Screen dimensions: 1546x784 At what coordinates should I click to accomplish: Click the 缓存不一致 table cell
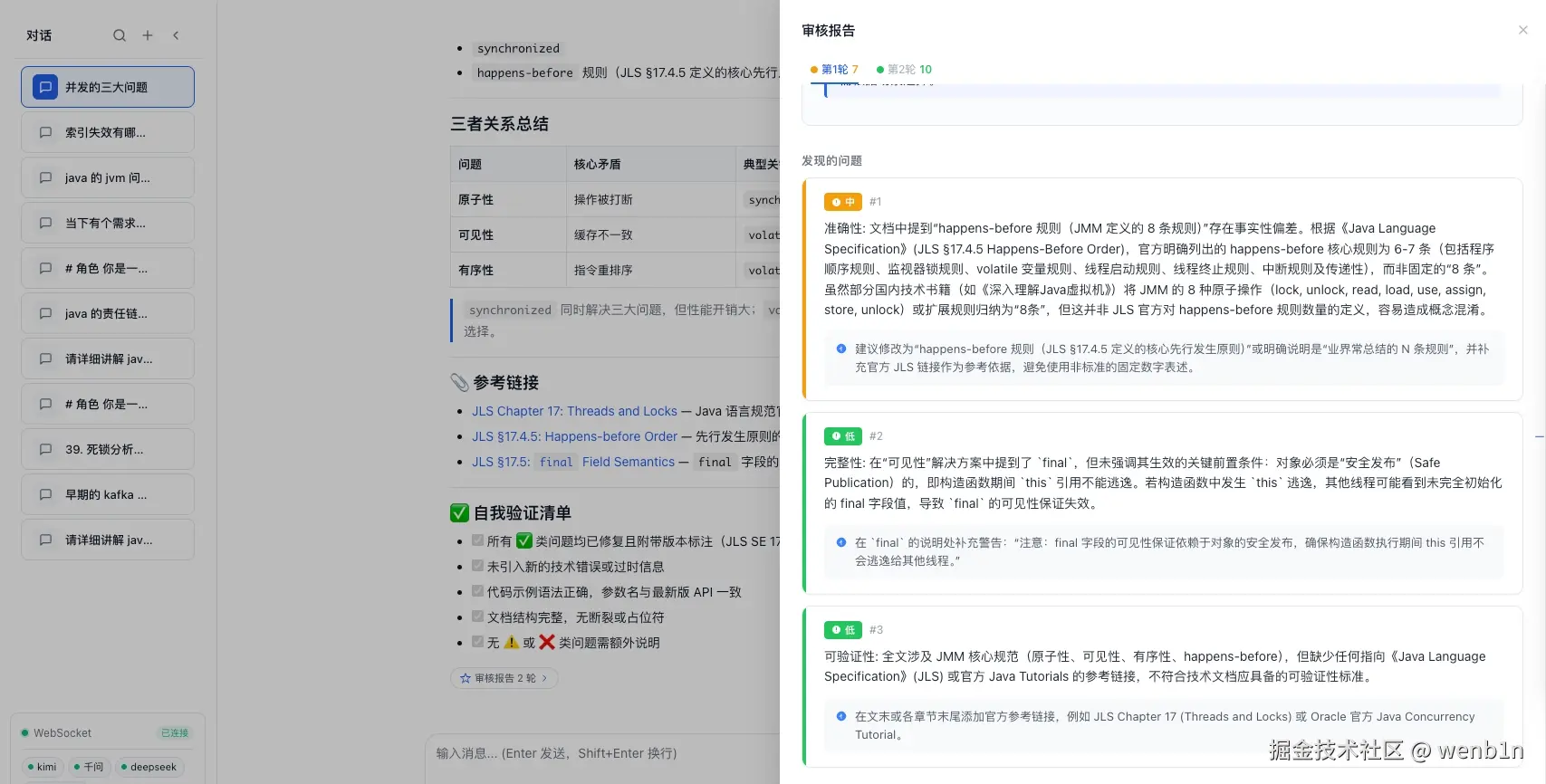click(x=651, y=234)
